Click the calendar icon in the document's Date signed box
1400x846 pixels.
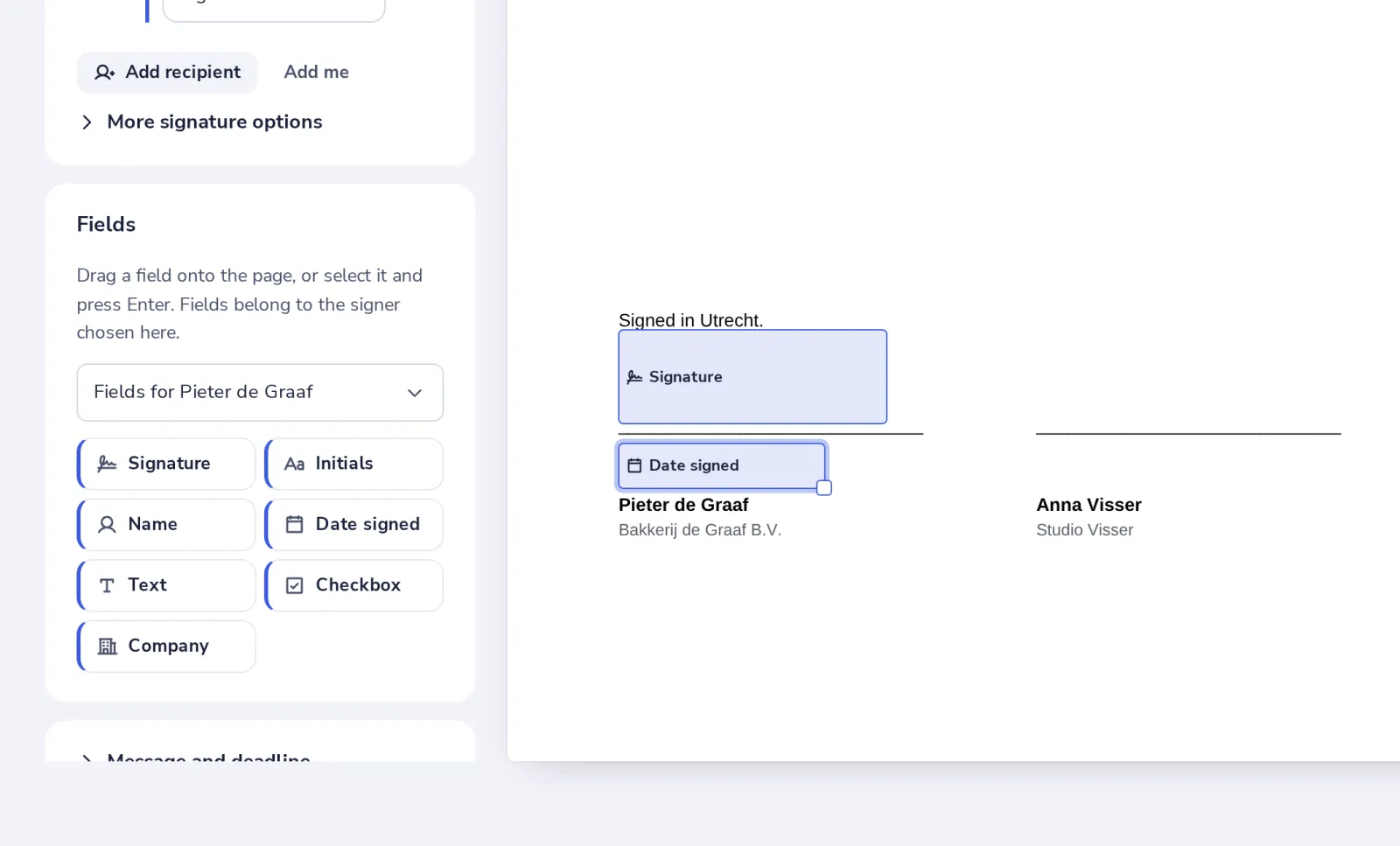coord(634,465)
